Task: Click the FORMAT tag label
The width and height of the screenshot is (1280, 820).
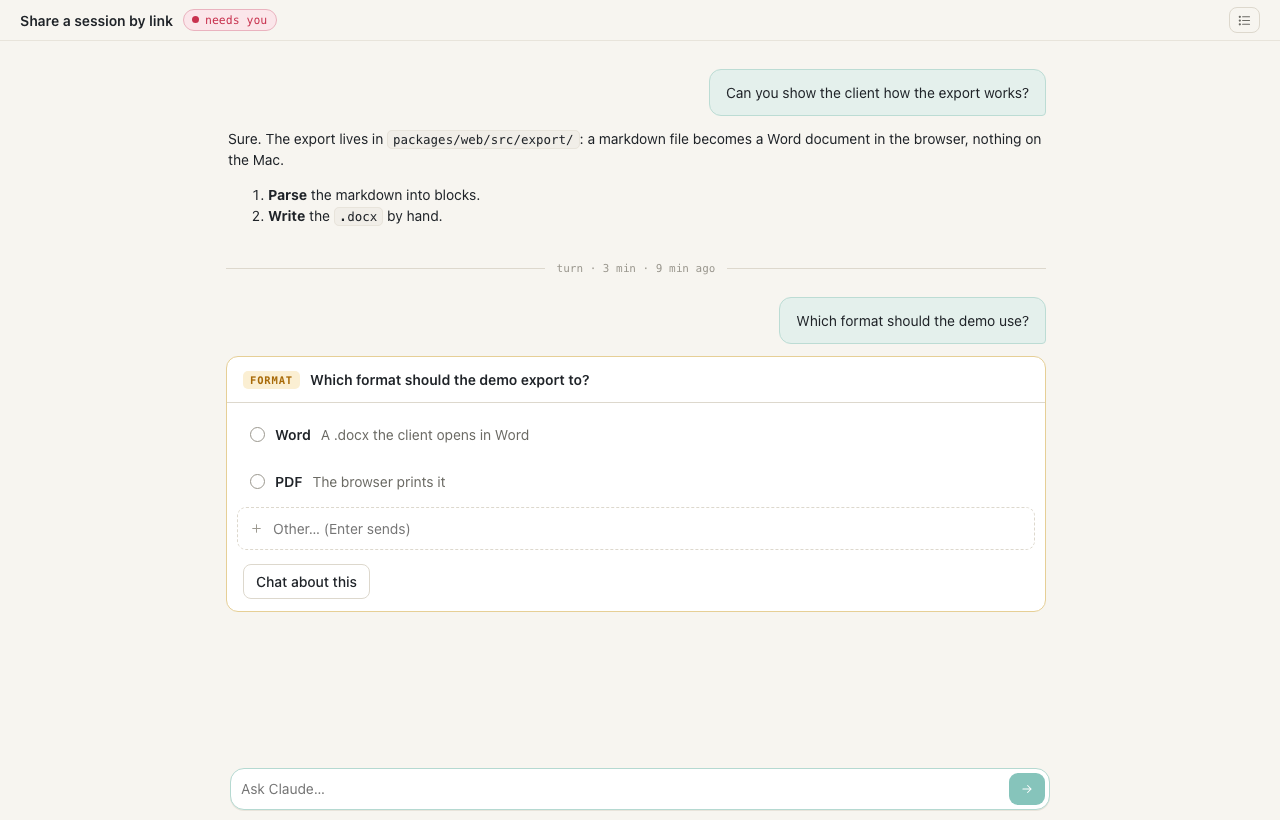Action: click(271, 380)
